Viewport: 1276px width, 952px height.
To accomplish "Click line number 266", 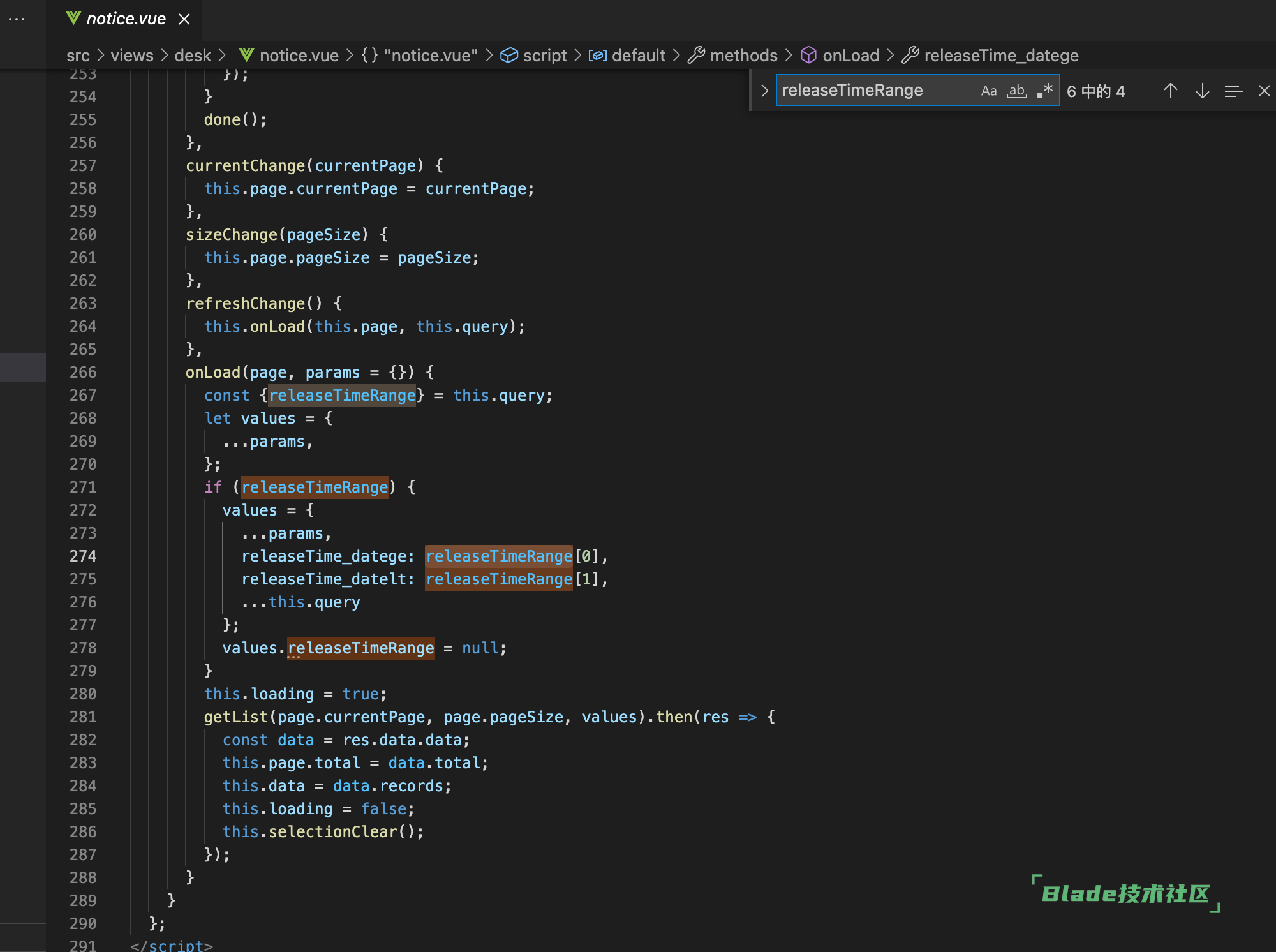I will (x=83, y=372).
